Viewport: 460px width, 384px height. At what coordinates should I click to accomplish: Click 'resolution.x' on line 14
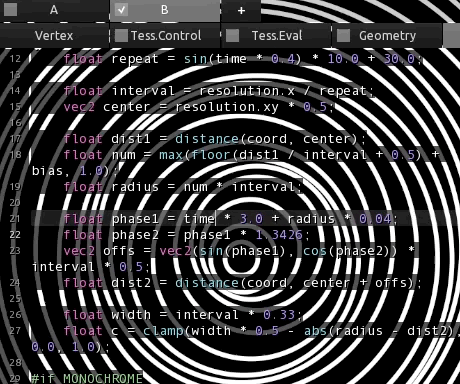(247, 91)
